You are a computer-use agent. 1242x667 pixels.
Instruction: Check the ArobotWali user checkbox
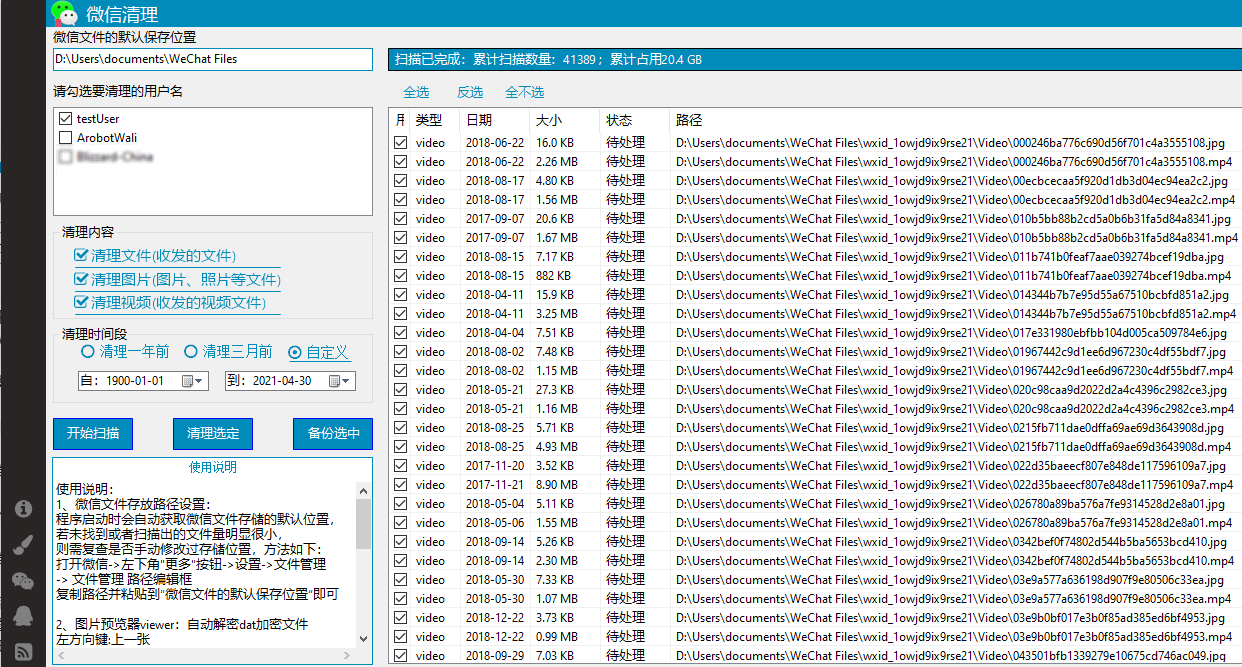point(66,138)
